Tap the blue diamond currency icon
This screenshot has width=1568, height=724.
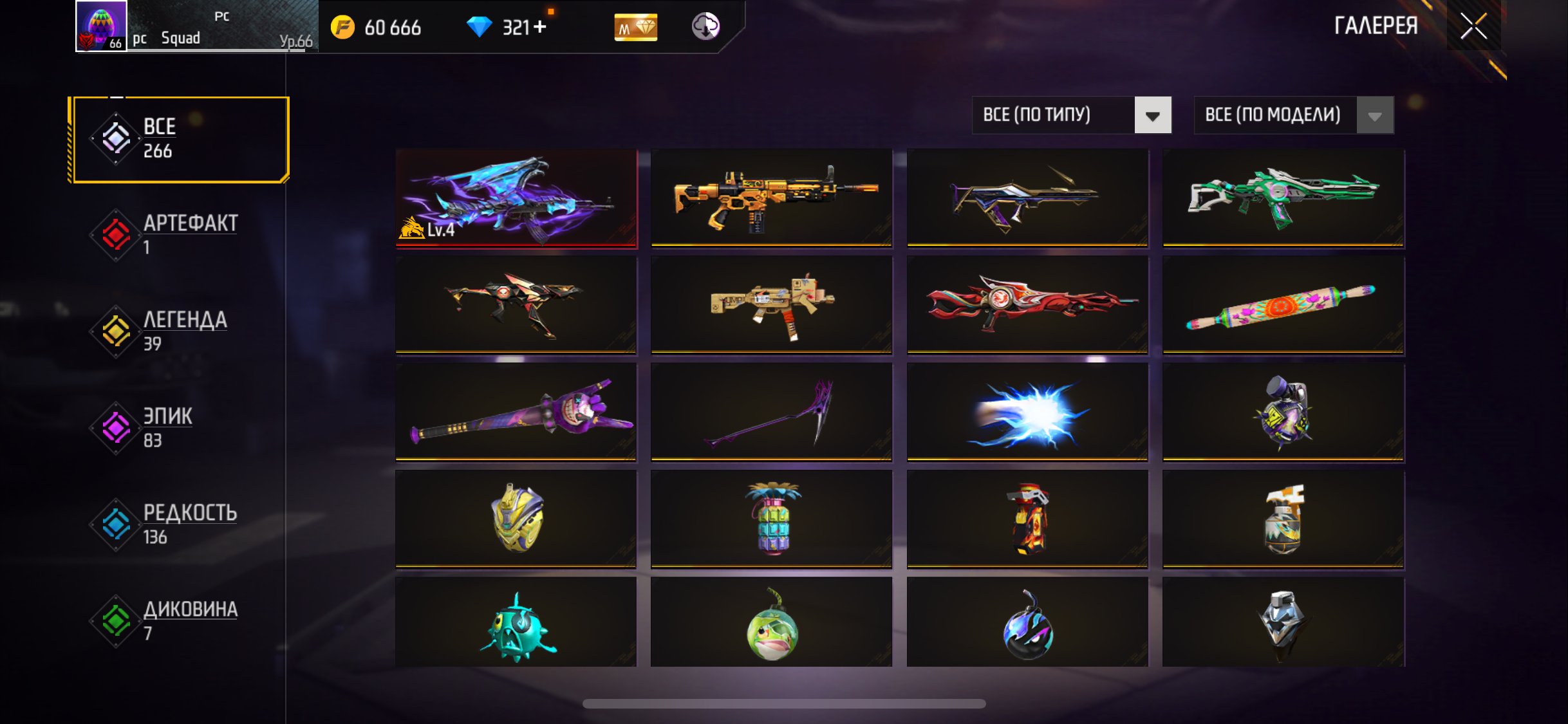479,27
